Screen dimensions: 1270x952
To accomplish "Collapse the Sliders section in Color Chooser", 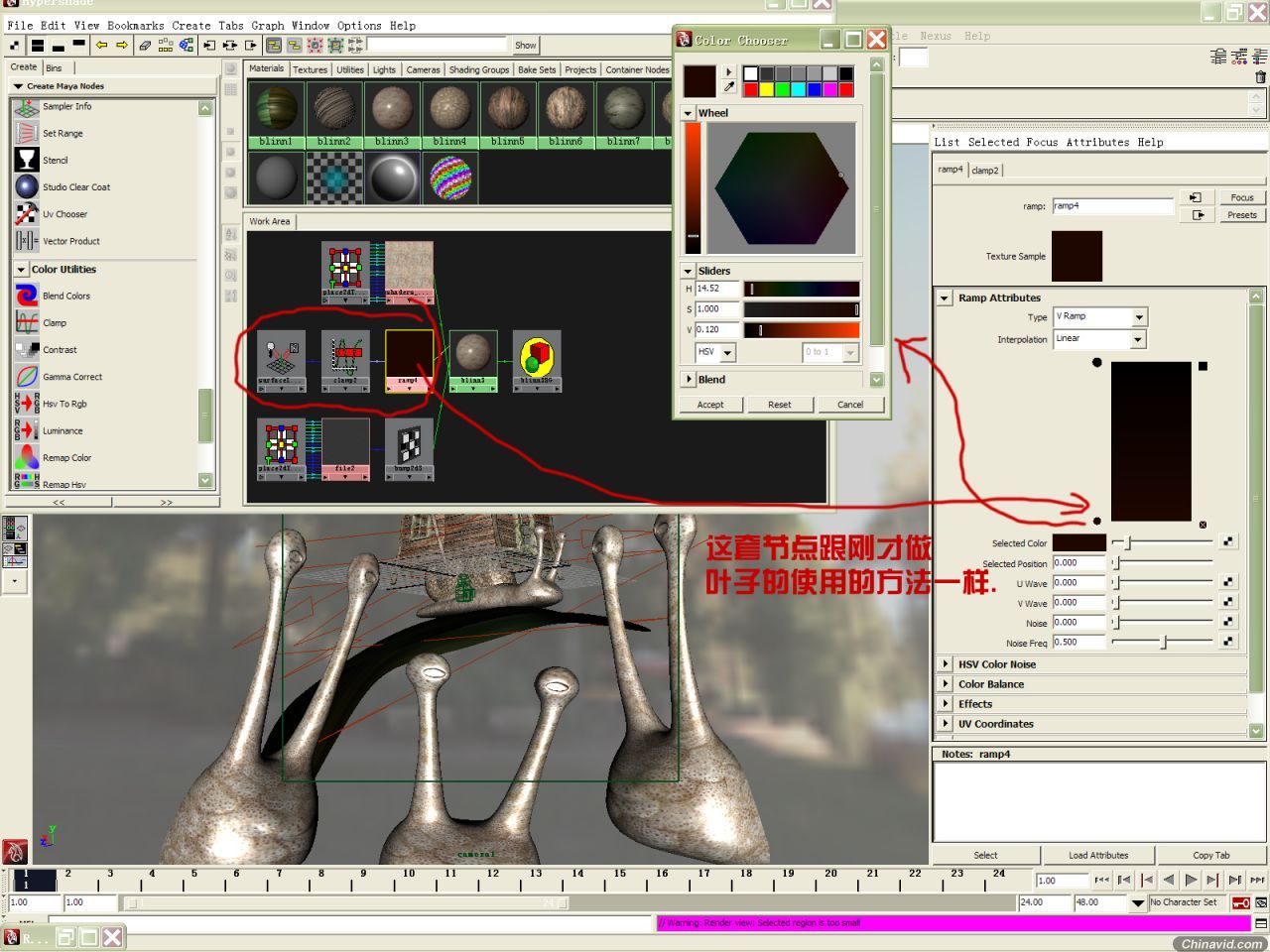I will pos(688,271).
